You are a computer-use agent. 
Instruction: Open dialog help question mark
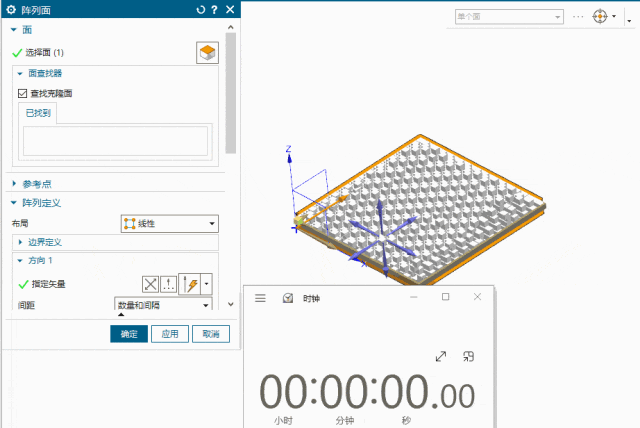[x=214, y=10]
